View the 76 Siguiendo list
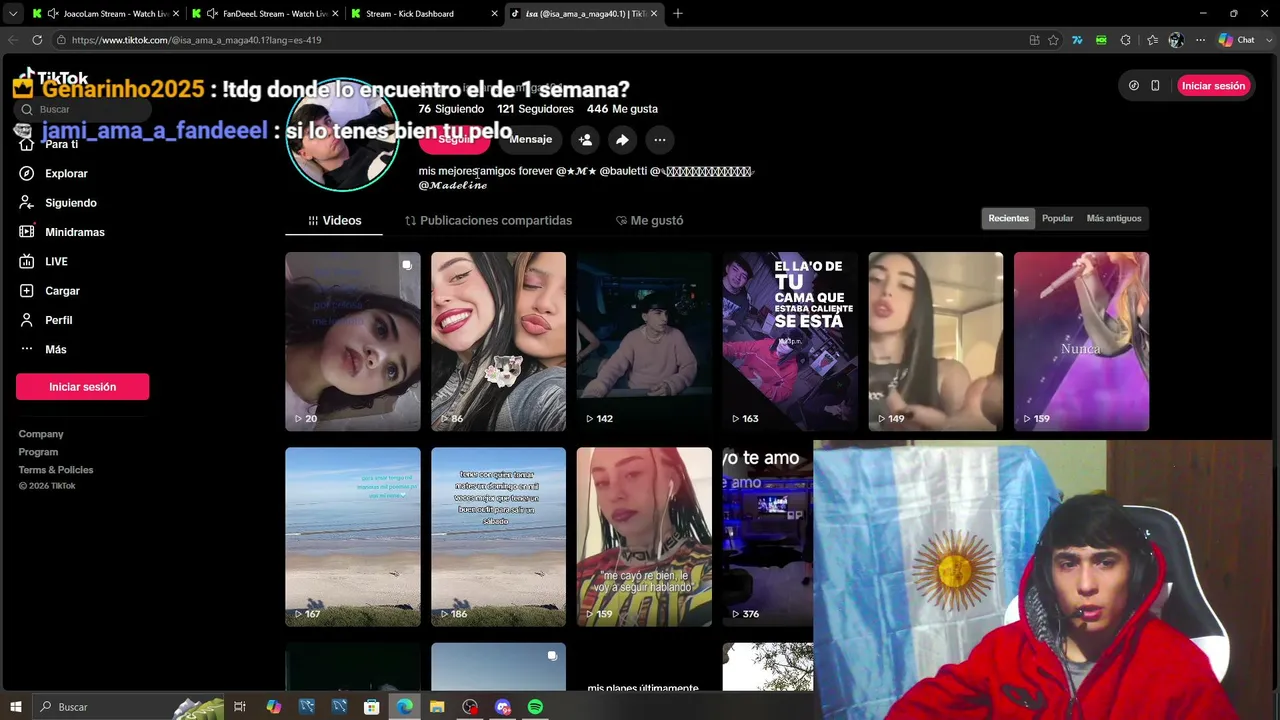The image size is (1280, 720). pyautogui.click(x=451, y=109)
